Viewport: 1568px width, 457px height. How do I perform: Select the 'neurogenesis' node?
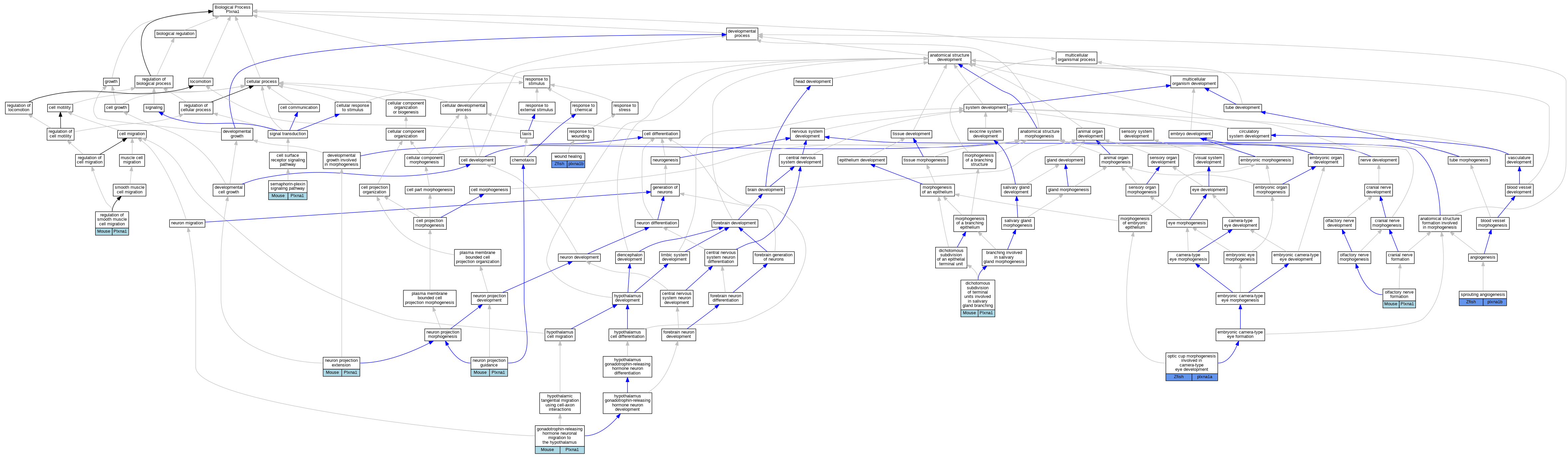coord(665,160)
